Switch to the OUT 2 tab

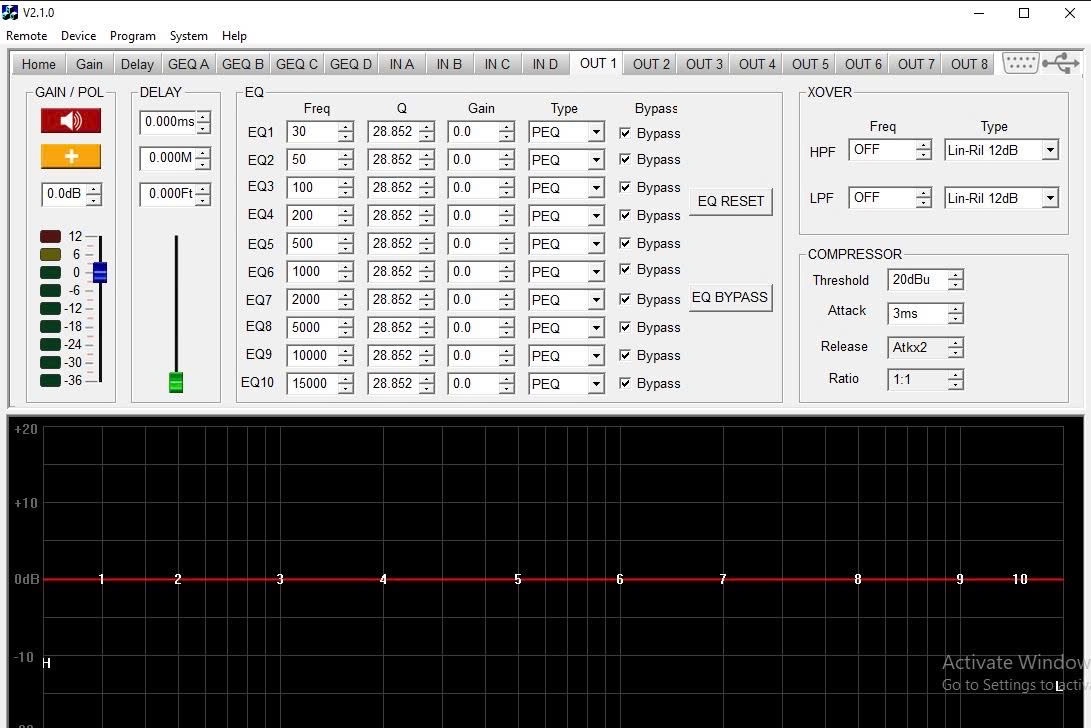coord(651,64)
